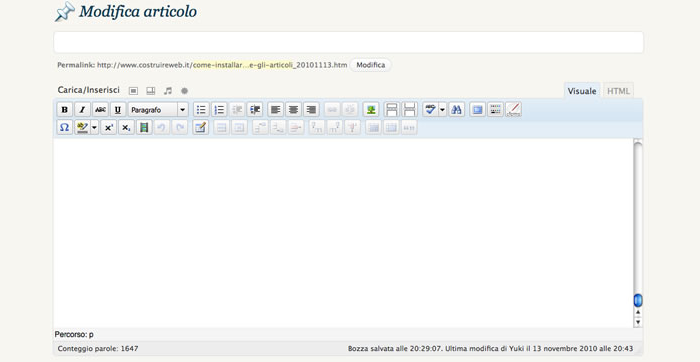Click the Add Video upload icon
This screenshot has height=362, width=700.
coord(150,91)
